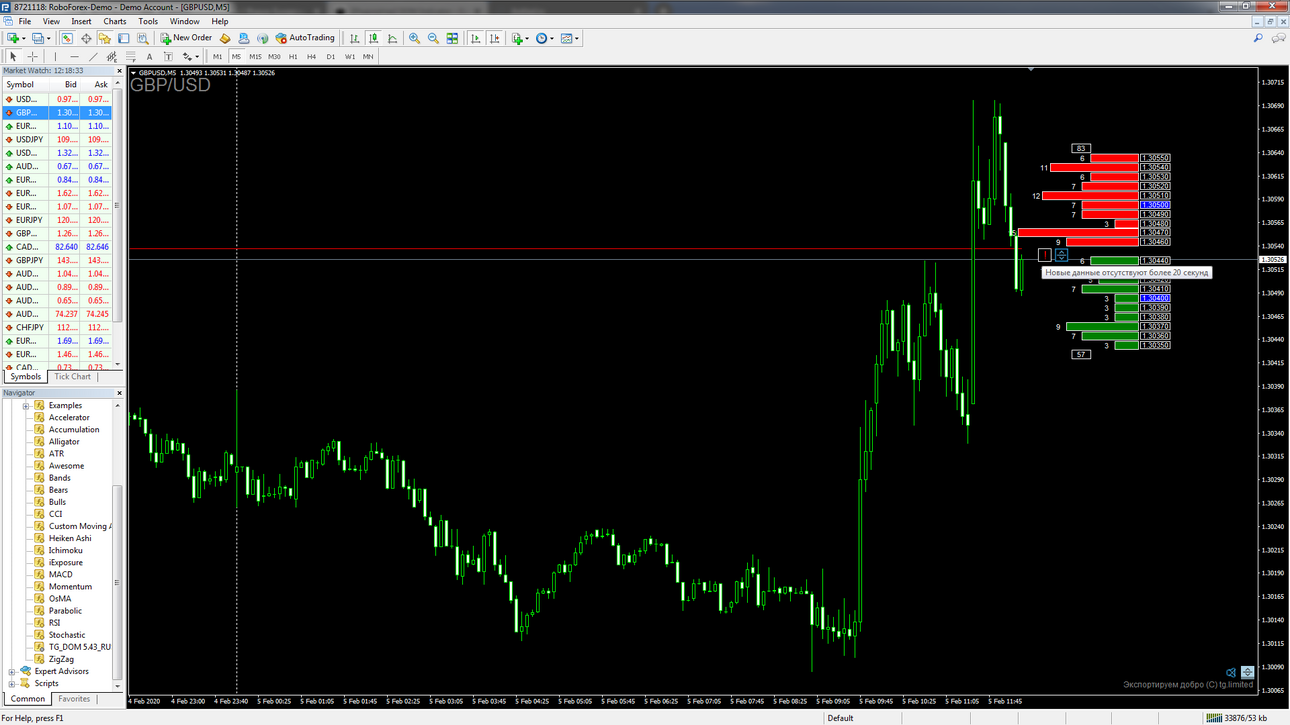Open the Arrows objects dropdown
The width and height of the screenshot is (1290, 725).
point(190,56)
